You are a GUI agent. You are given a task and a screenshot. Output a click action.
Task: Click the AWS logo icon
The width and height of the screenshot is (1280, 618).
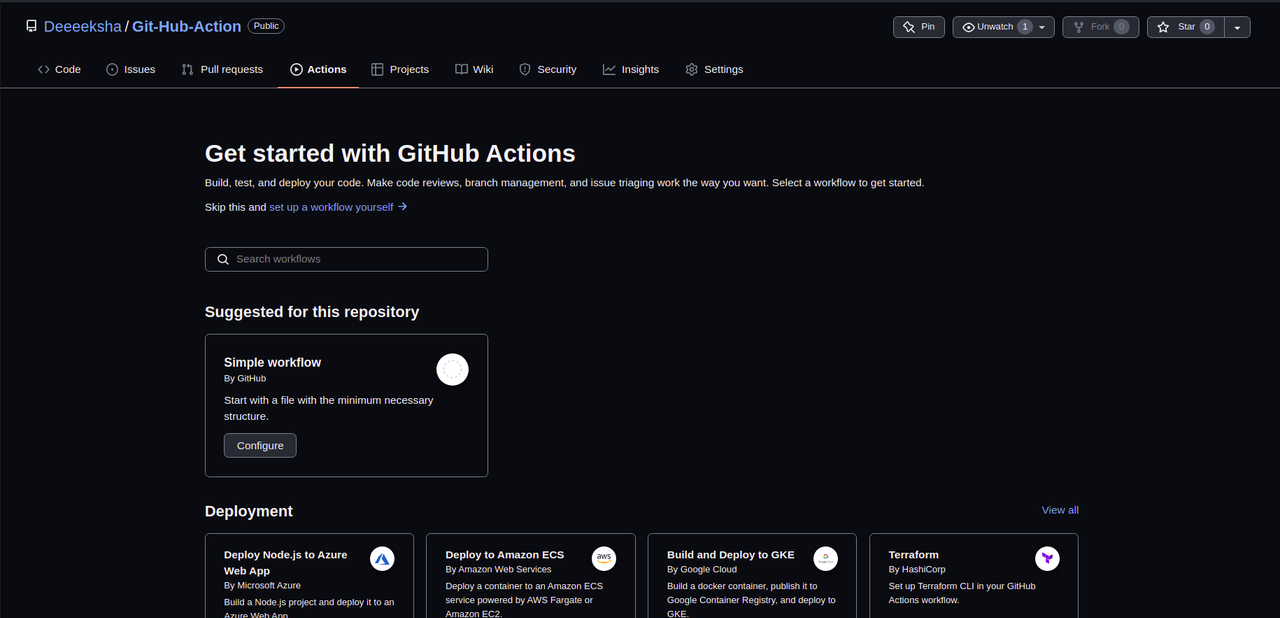click(604, 559)
